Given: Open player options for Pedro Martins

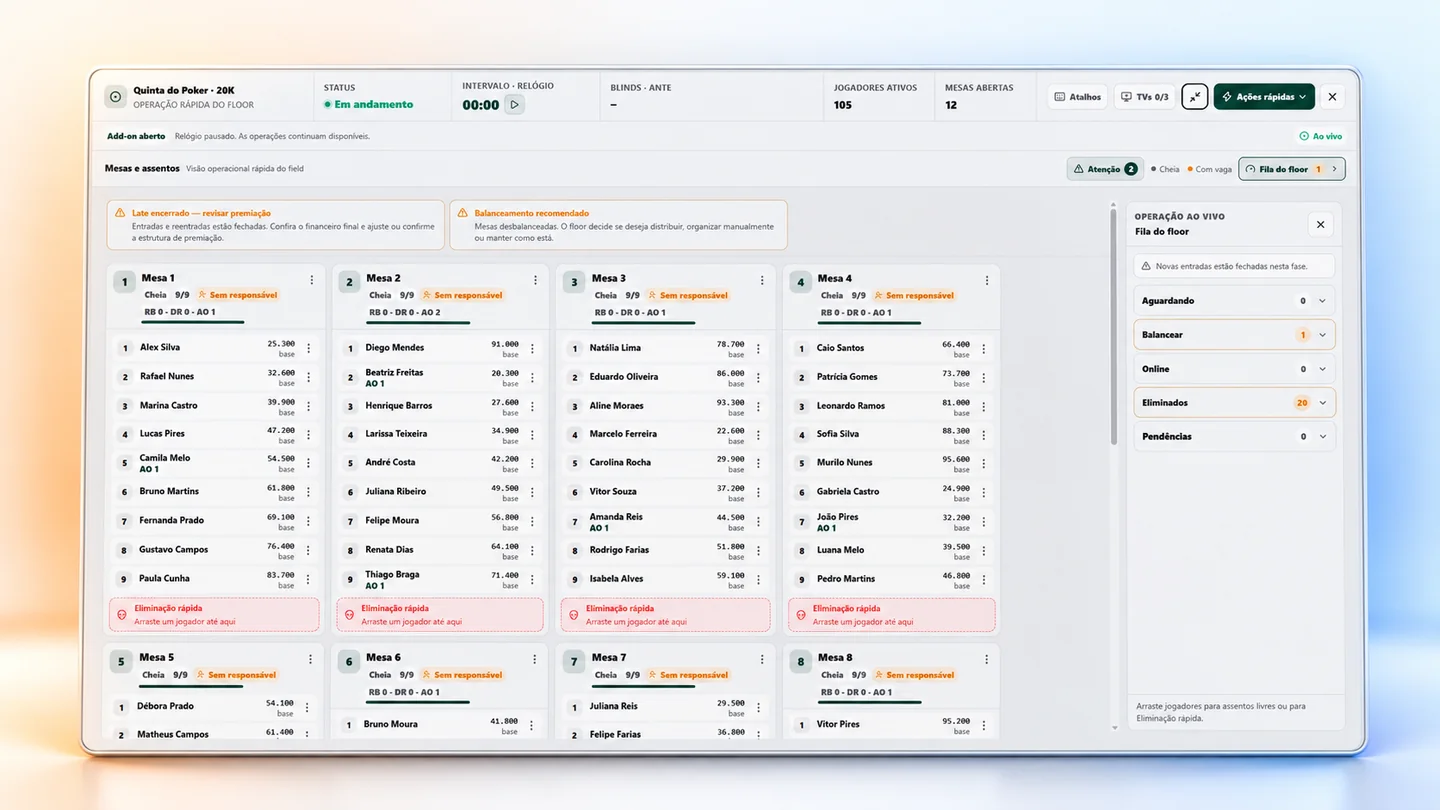Looking at the screenshot, I should 984,579.
